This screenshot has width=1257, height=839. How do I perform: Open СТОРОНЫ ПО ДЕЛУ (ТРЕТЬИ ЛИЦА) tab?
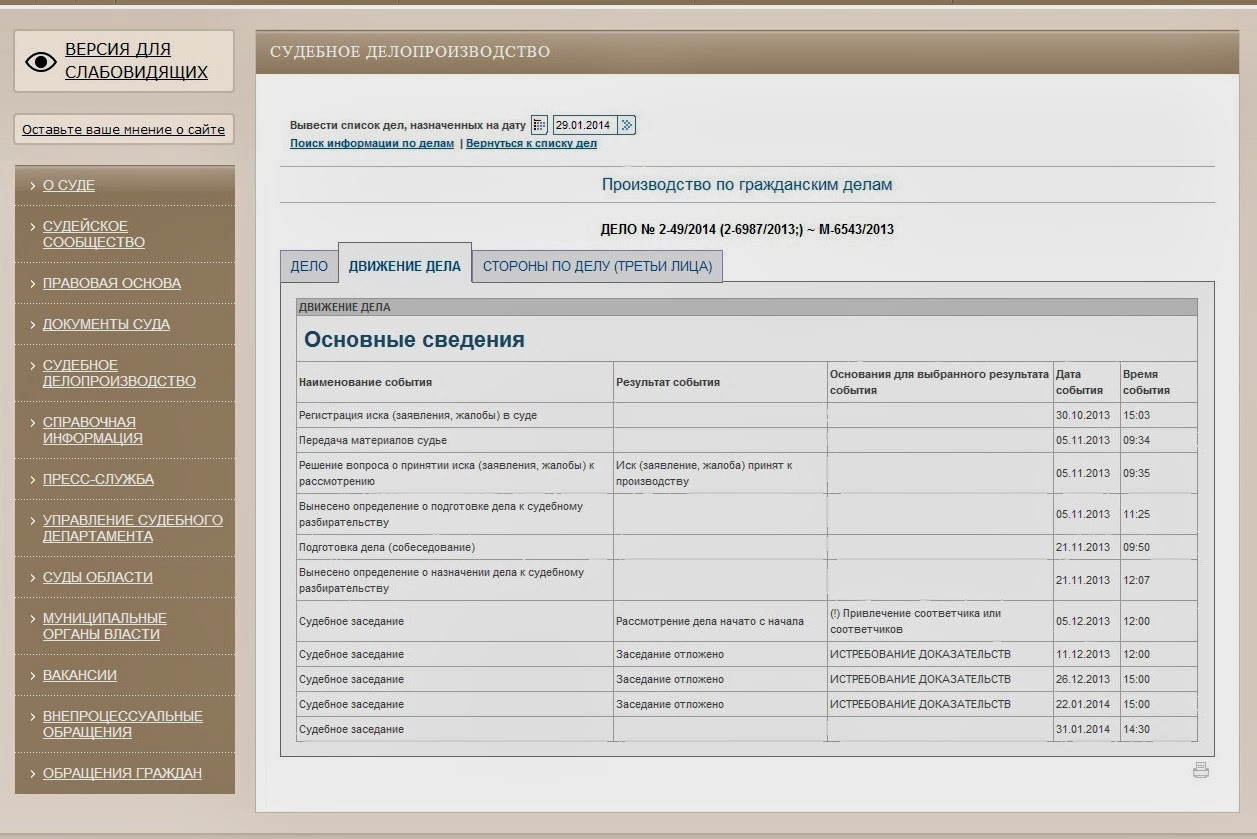tap(597, 267)
